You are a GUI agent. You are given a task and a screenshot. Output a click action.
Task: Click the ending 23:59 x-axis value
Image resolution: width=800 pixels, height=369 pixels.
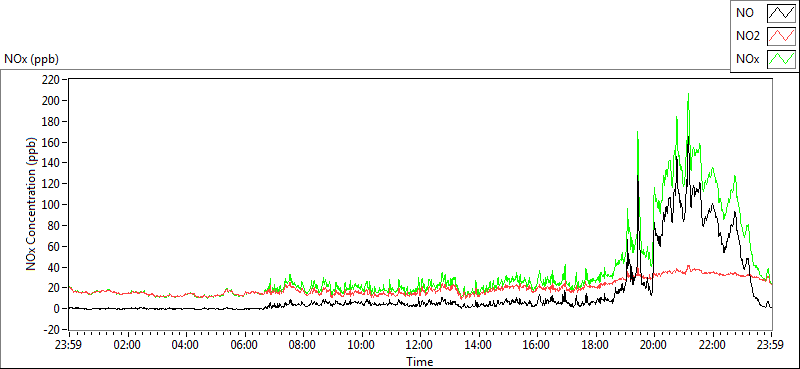771,344
